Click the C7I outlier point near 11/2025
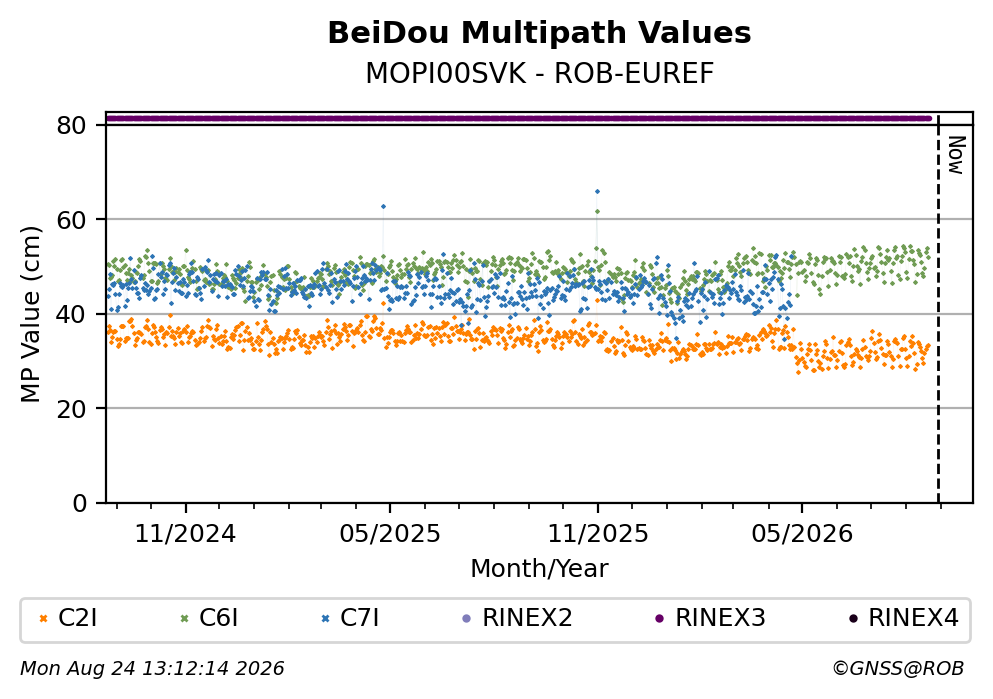Image resolution: width=993 pixels, height=699 pixels. 597,191
